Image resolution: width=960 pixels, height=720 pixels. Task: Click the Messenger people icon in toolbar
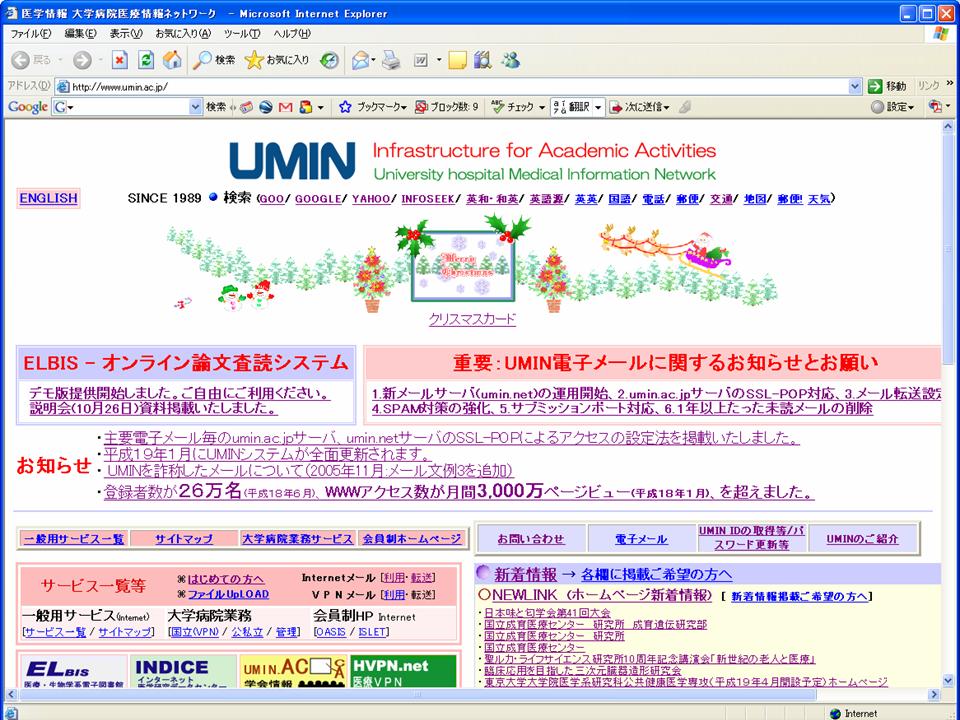click(x=511, y=60)
